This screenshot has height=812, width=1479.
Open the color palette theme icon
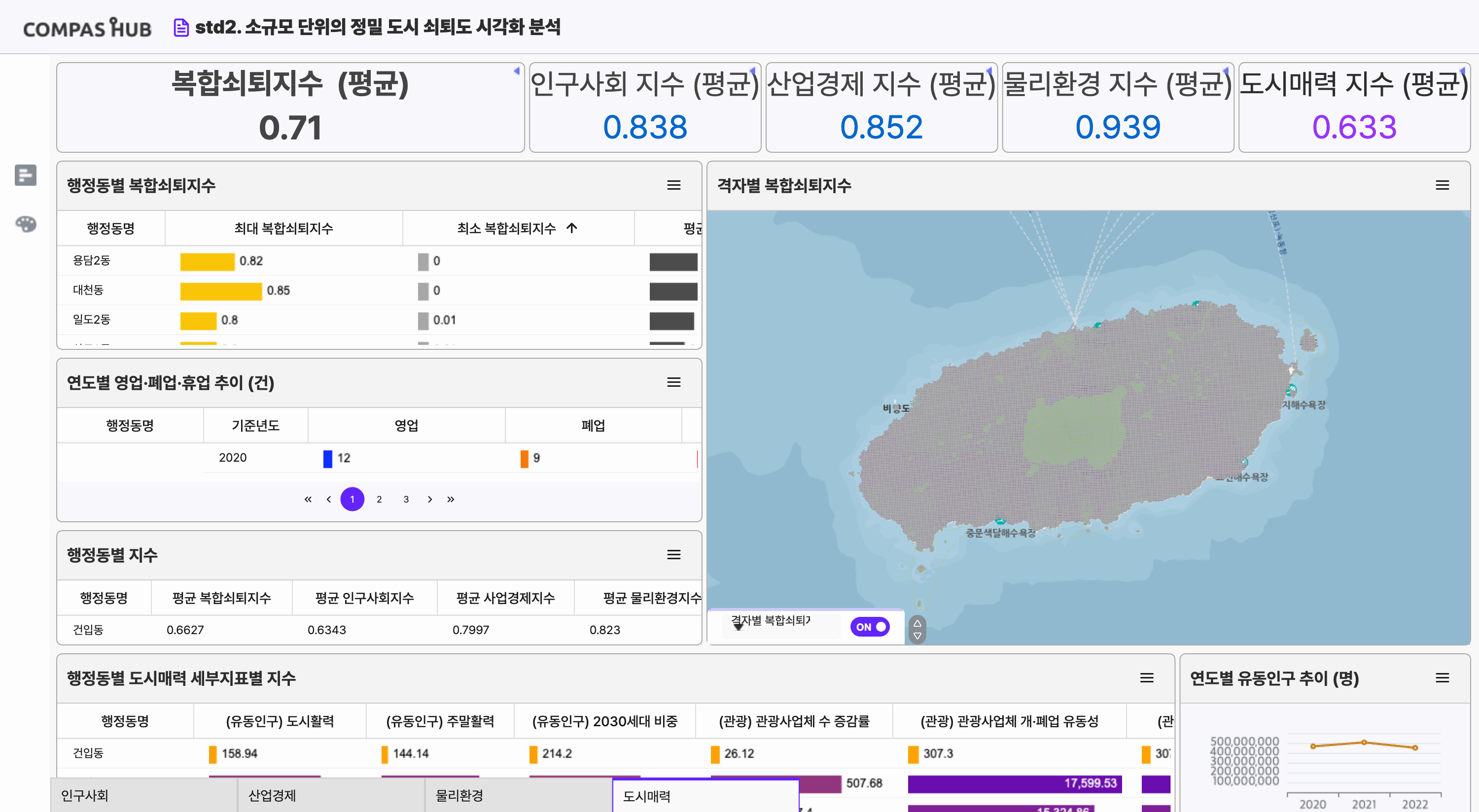(x=25, y=224)
